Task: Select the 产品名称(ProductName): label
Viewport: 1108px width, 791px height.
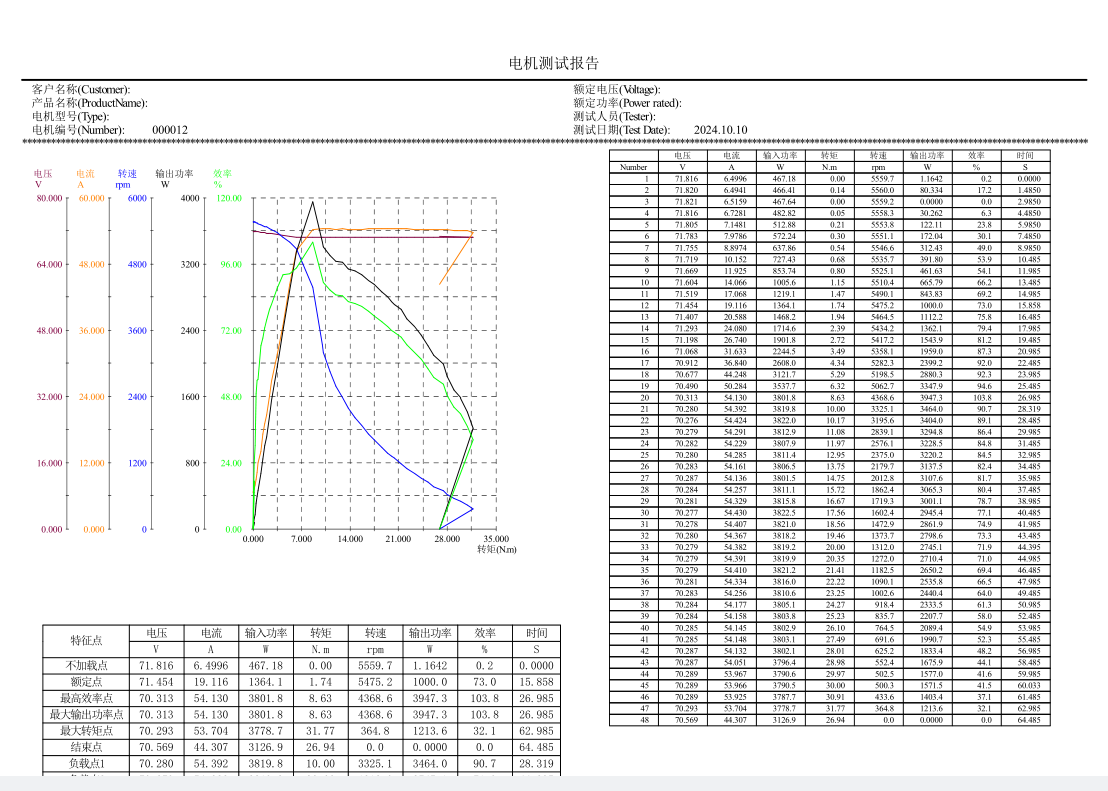Action: (90, 103)
